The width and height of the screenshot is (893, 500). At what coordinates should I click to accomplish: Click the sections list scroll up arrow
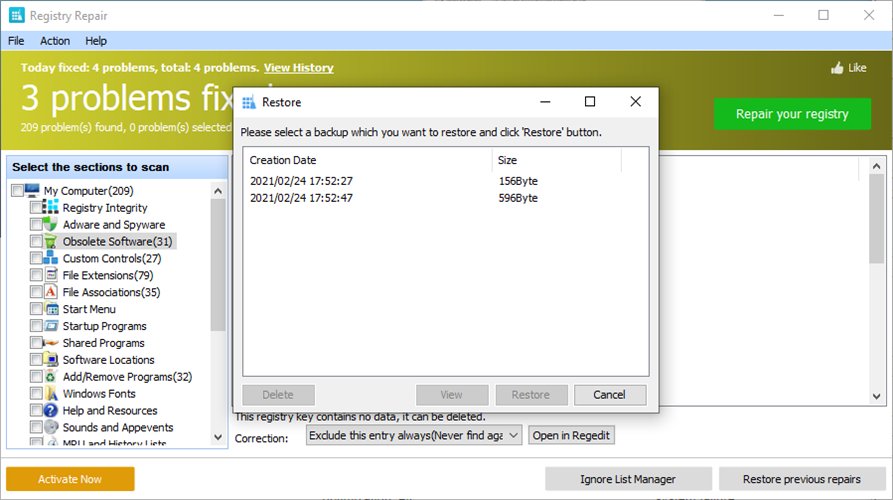[218, 191]
